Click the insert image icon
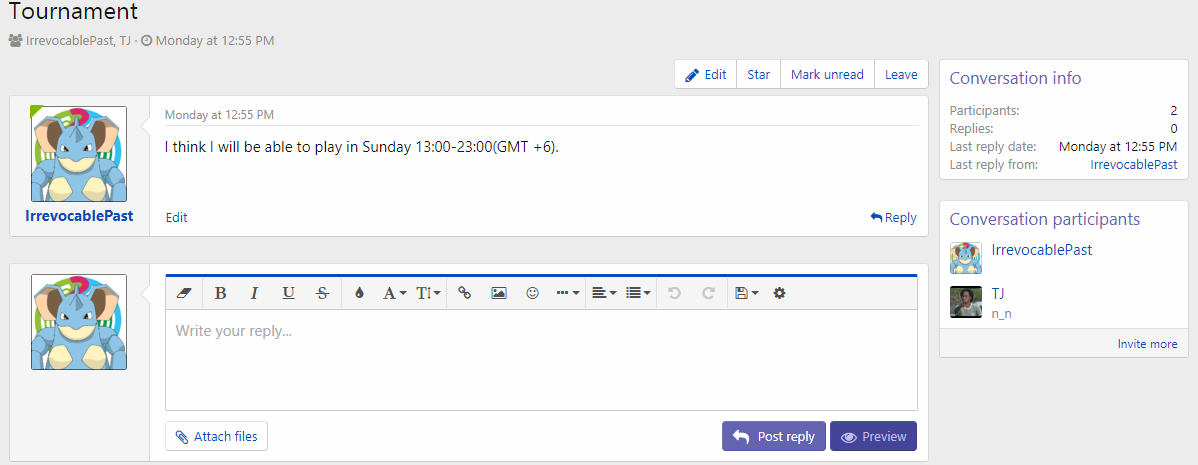Screen dimensions: 1198x465 499,293
